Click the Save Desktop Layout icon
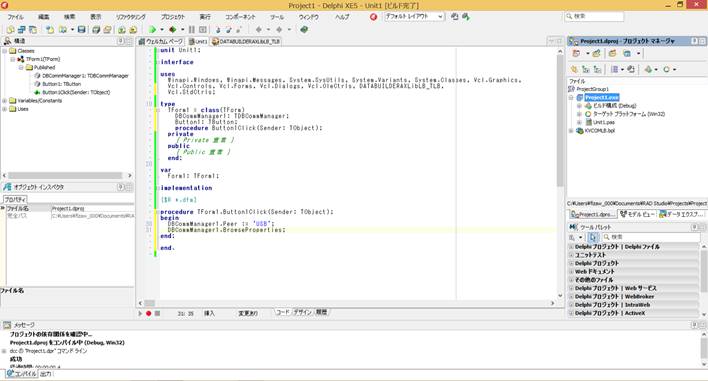 (455, 17)
